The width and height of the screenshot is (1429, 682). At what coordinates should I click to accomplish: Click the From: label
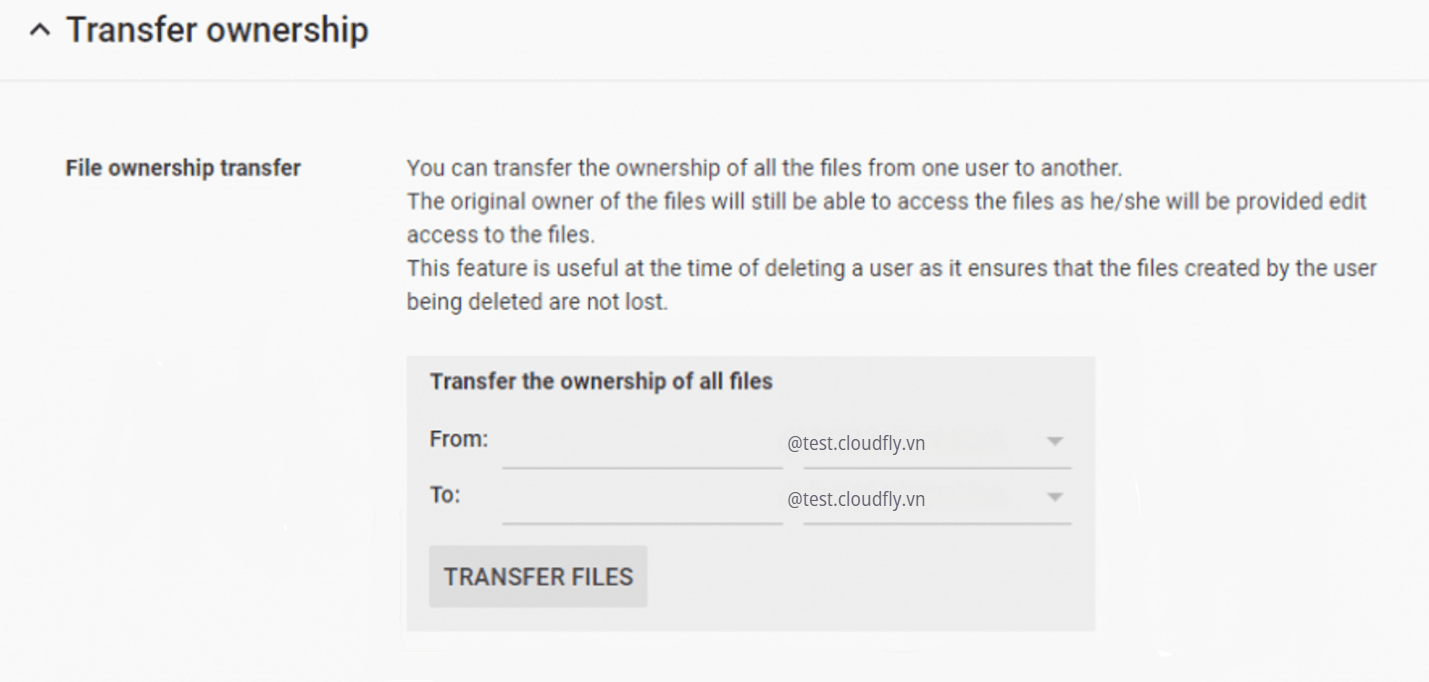458,438
